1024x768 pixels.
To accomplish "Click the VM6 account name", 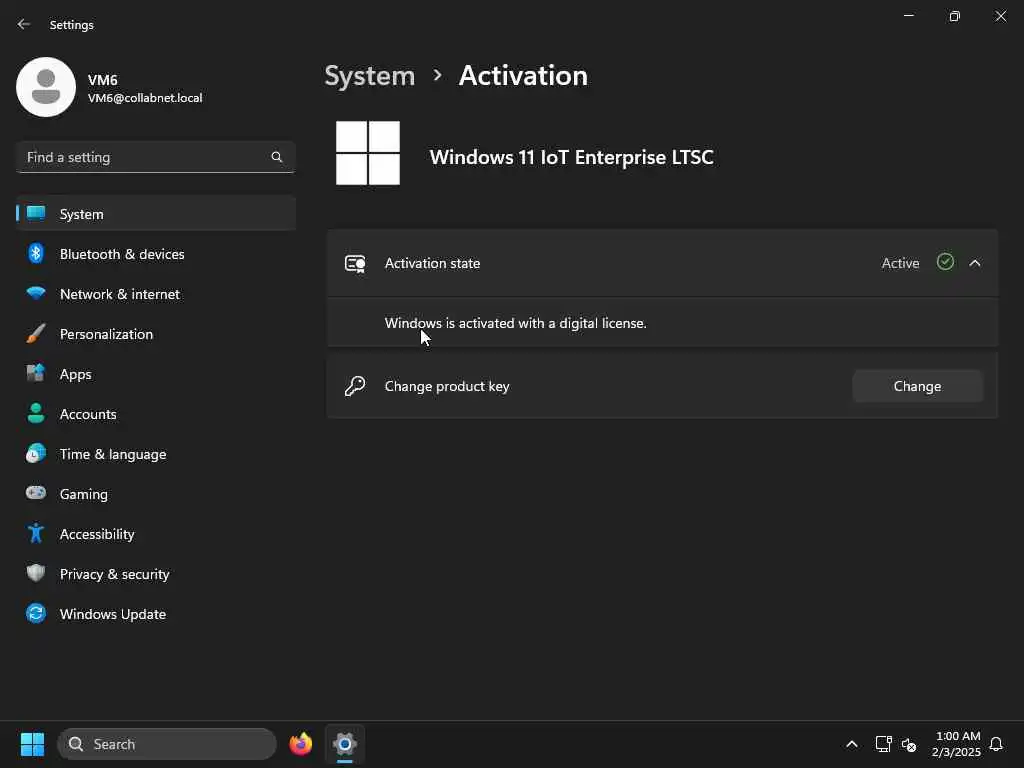I will tap(103, 80).
